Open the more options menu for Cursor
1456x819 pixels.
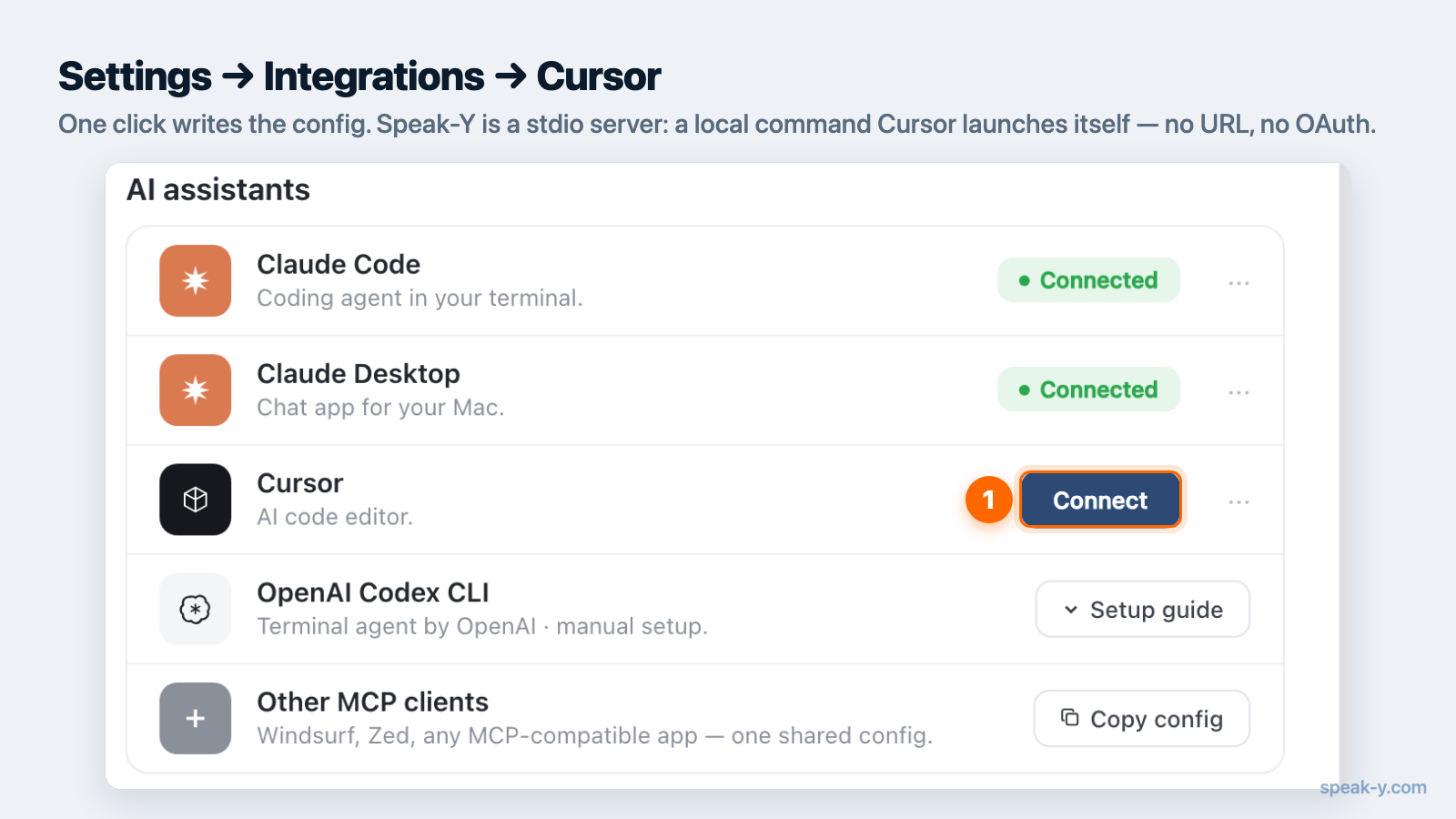1239,501
